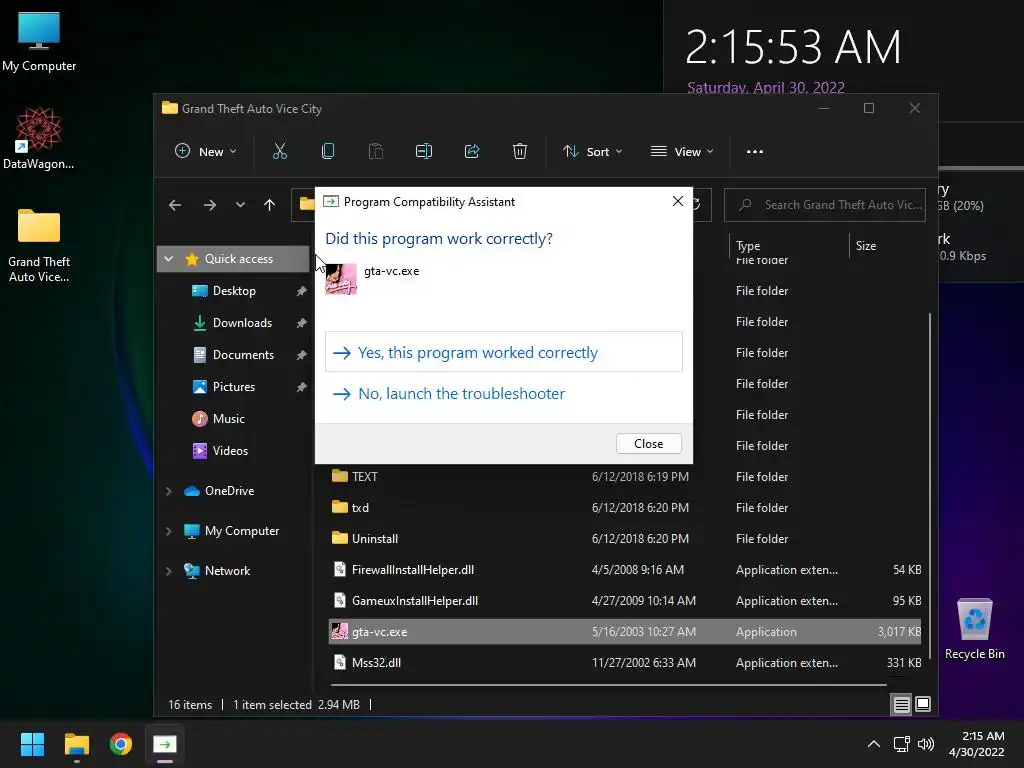Click the Share icon in toolbar
The height and width of the screenshot is (768, 1024).
(472, 152)
